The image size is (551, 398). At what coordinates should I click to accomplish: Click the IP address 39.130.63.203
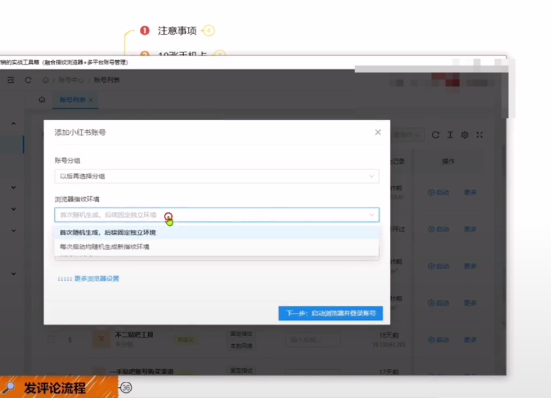coord(389,345)
